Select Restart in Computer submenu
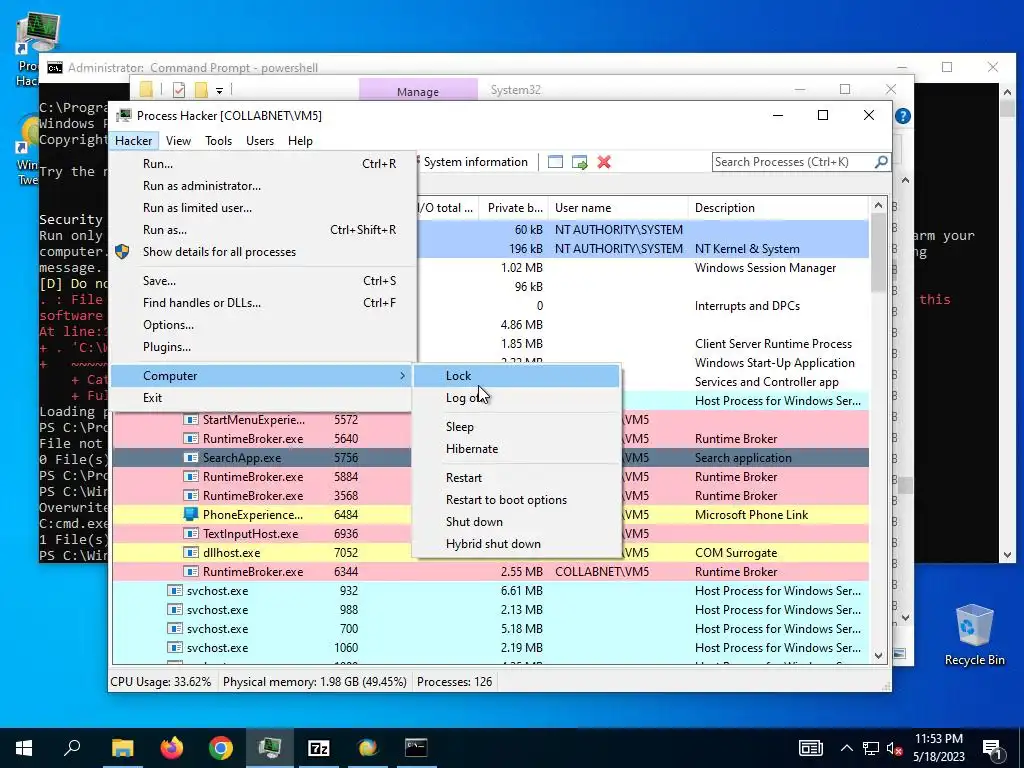Screen dimensions: 1024x768 [x=517, y=477]
